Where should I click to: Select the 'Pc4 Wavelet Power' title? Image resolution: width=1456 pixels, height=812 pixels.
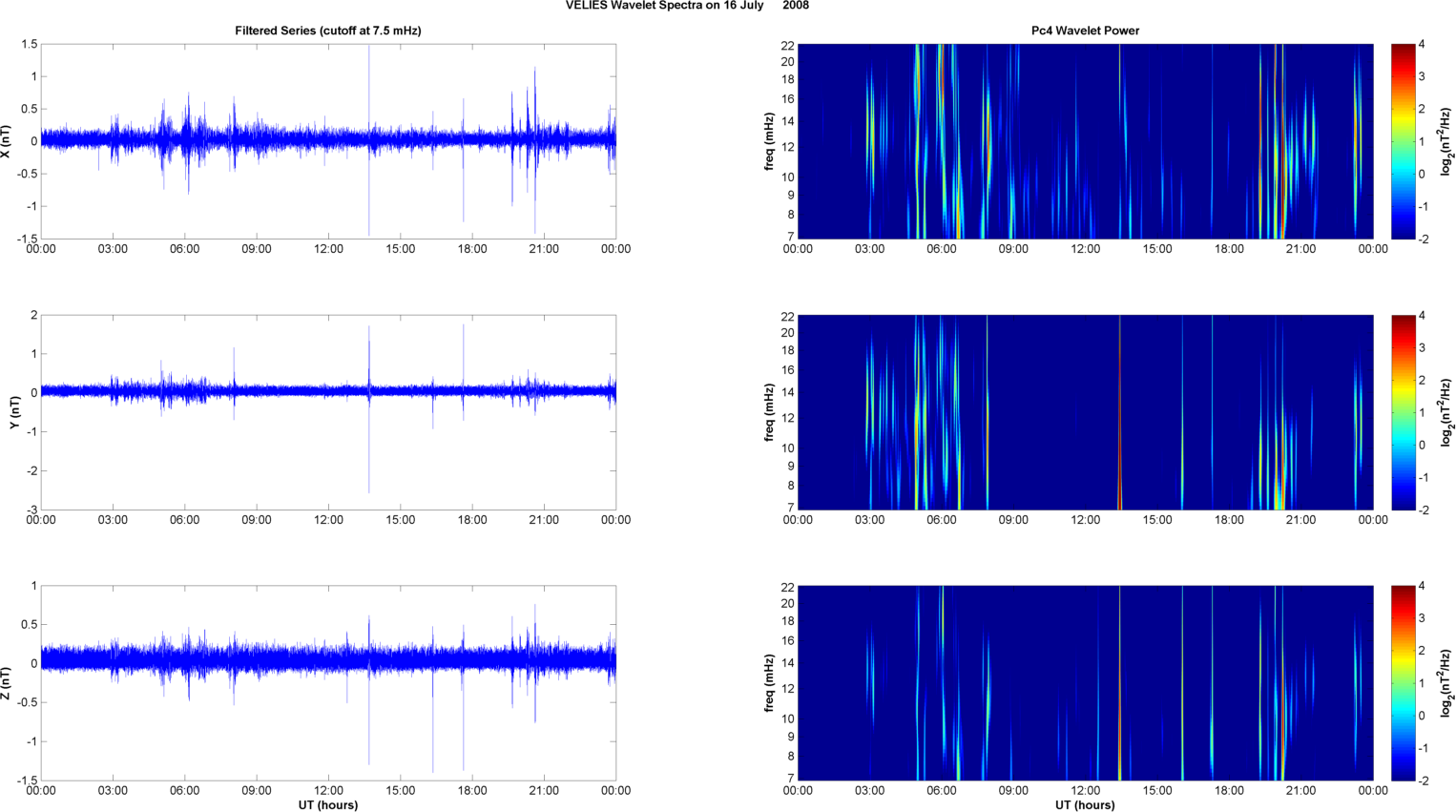(x=1085, y=31)
